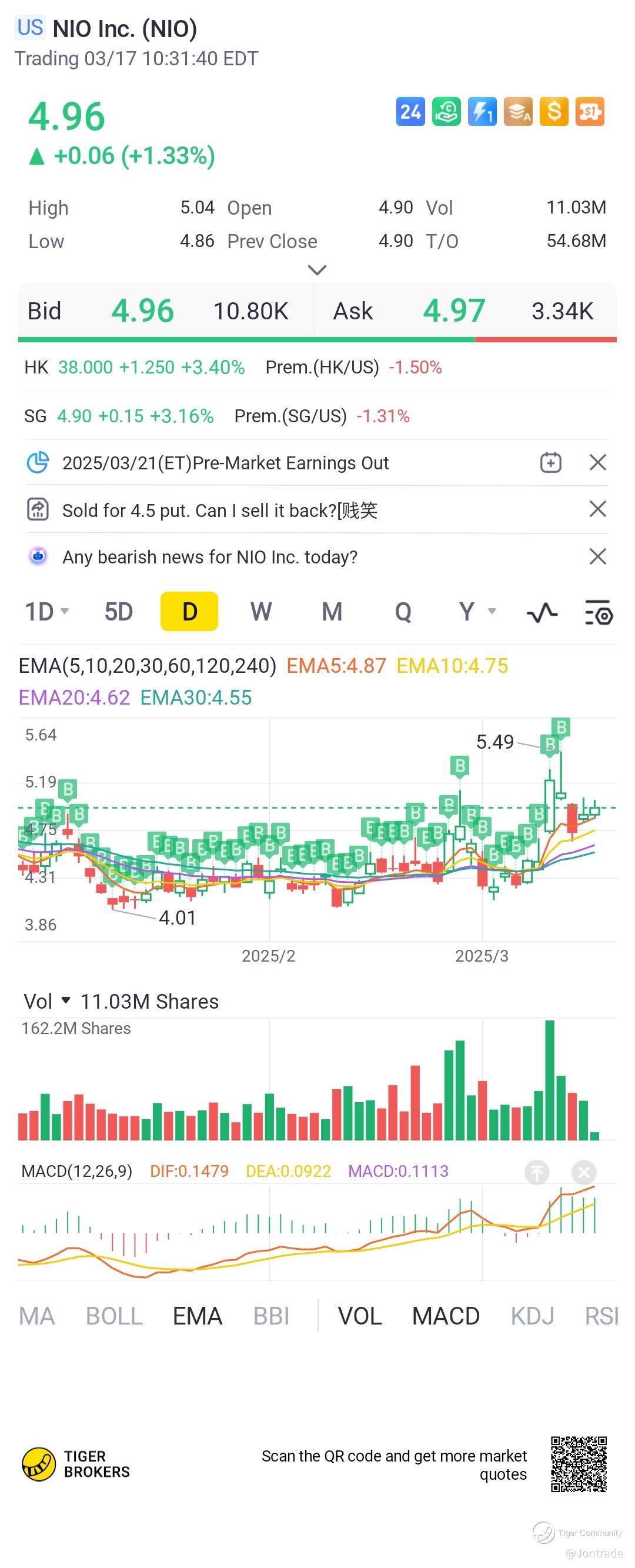This screenshot has height=1568, width=635.
Task: Open the community post icon
Action: tap(38, 509)
